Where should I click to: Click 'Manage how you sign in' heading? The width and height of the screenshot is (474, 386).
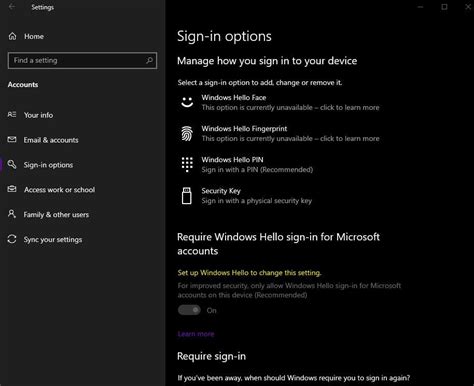click(267, 61)
